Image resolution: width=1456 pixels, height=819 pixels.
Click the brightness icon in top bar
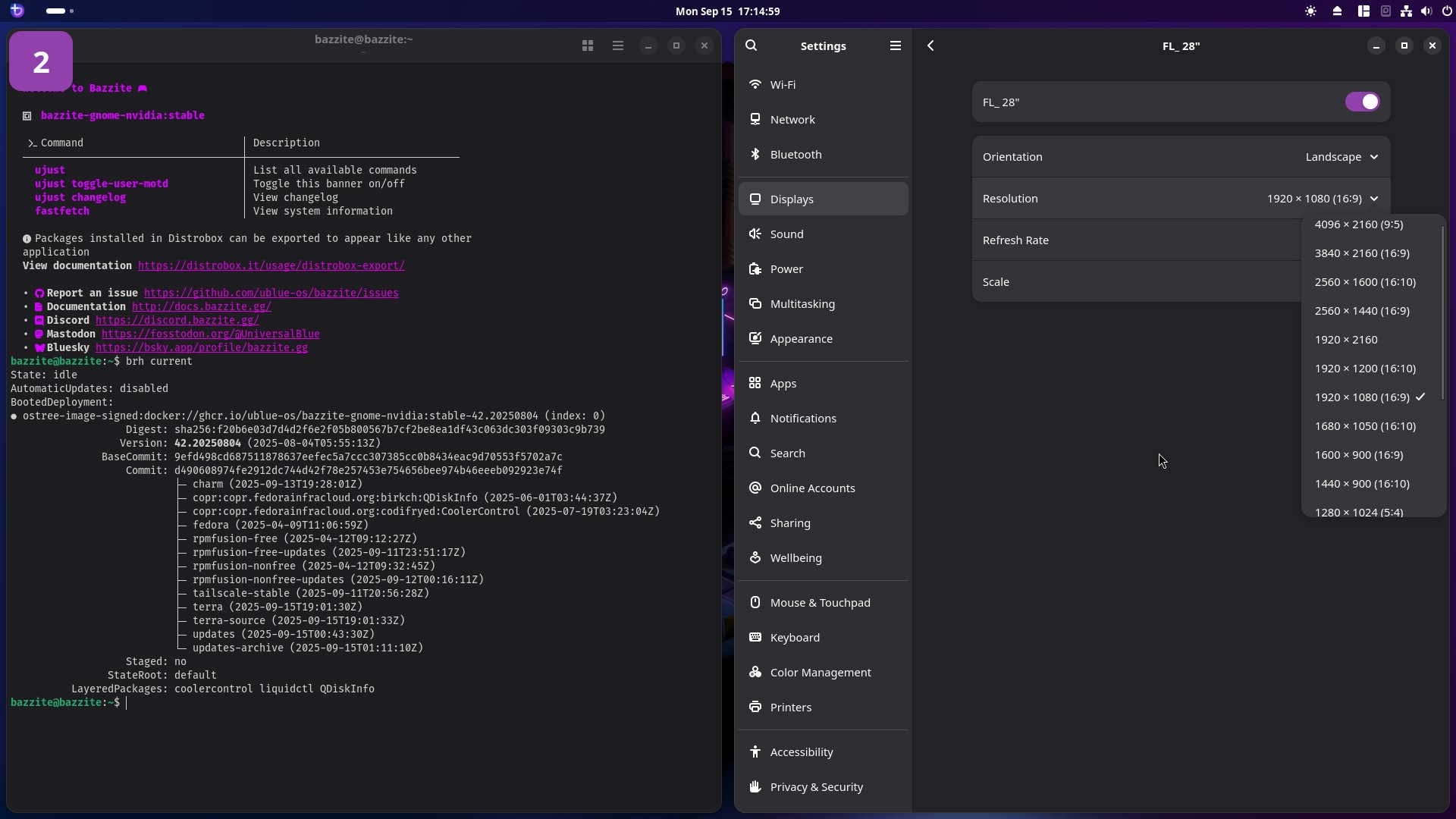point(1310,11)
